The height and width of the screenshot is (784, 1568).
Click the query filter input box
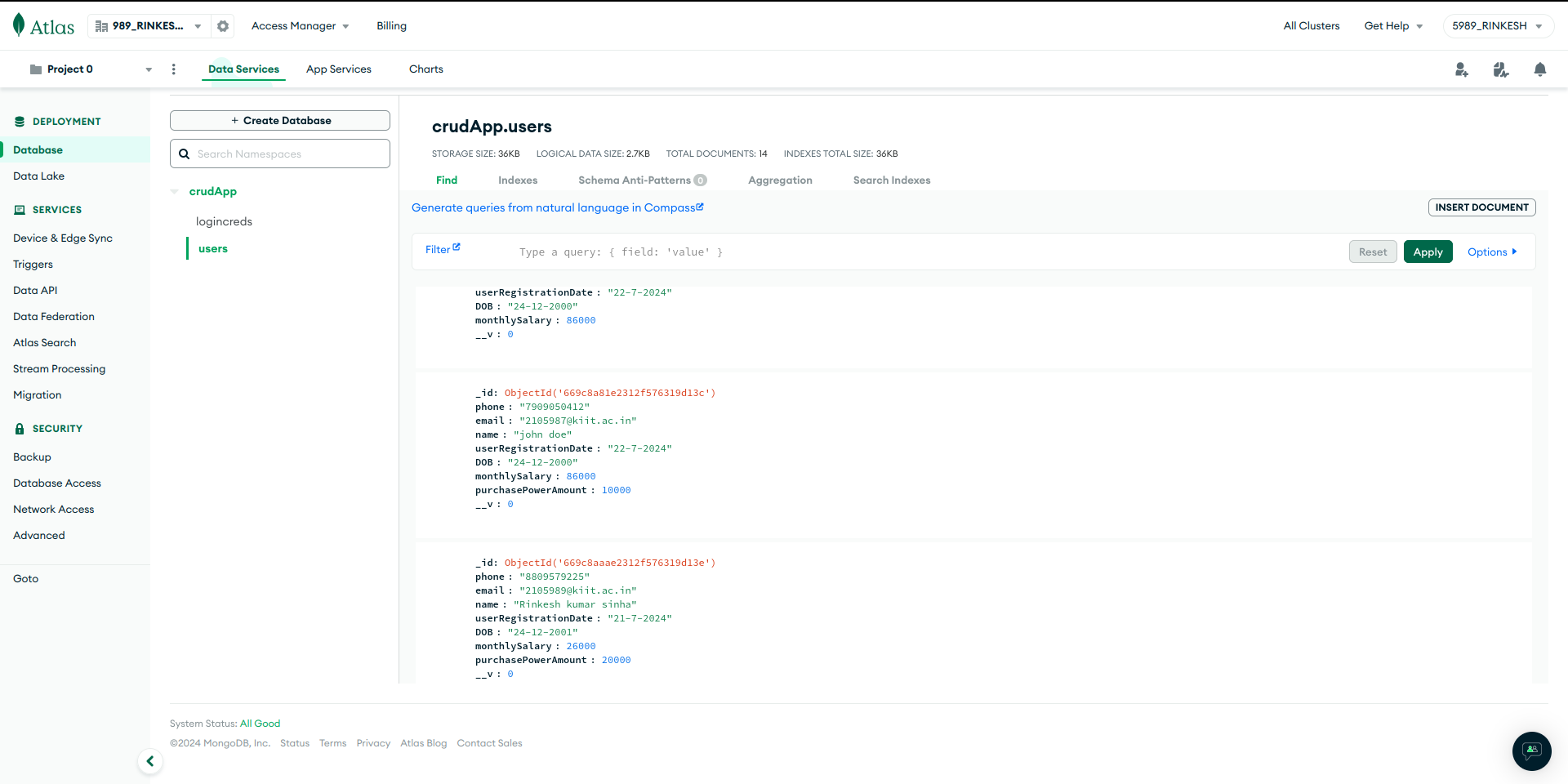point(928,252)
